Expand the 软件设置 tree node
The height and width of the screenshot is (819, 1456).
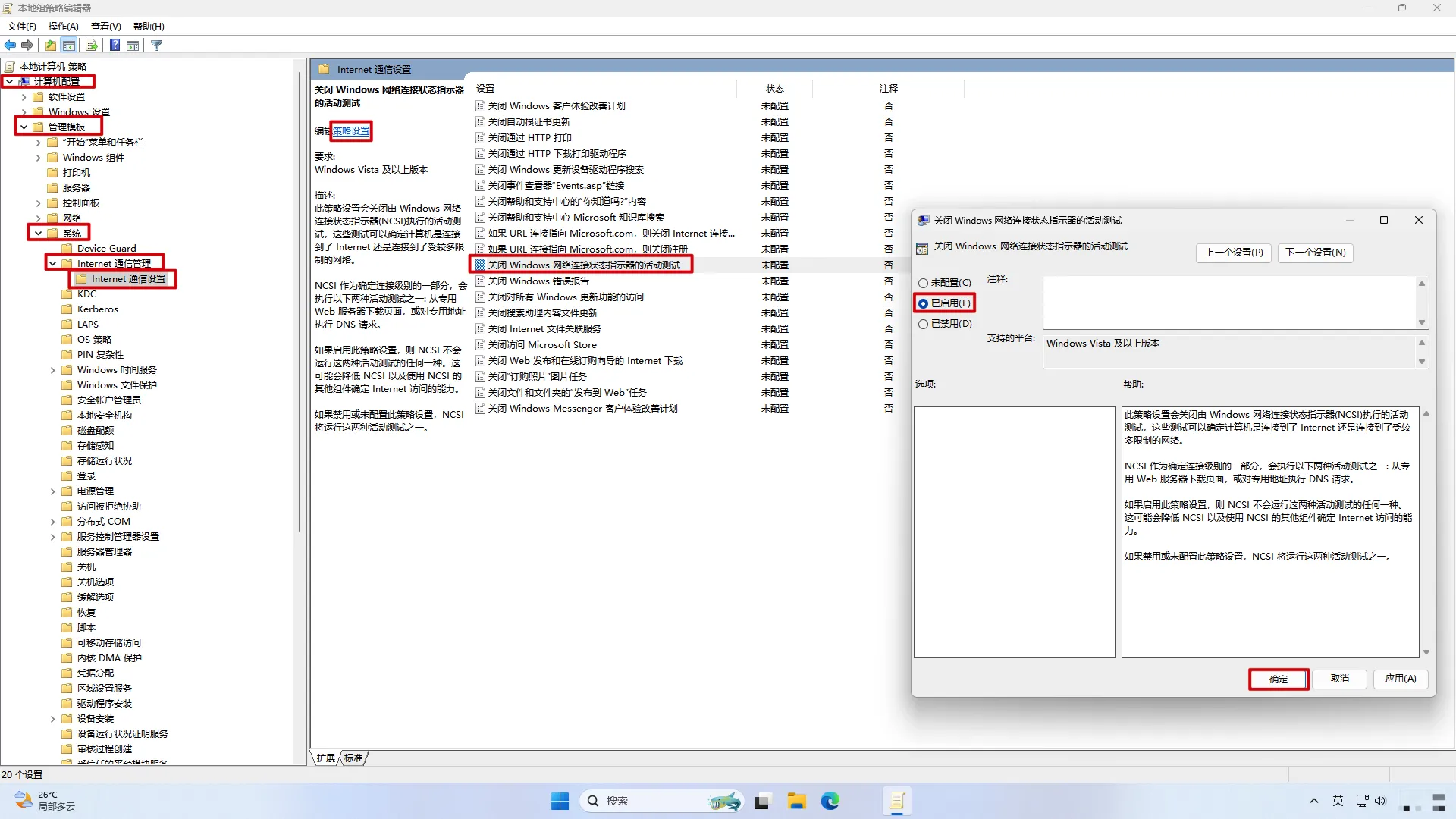click(x=24, y=97)
